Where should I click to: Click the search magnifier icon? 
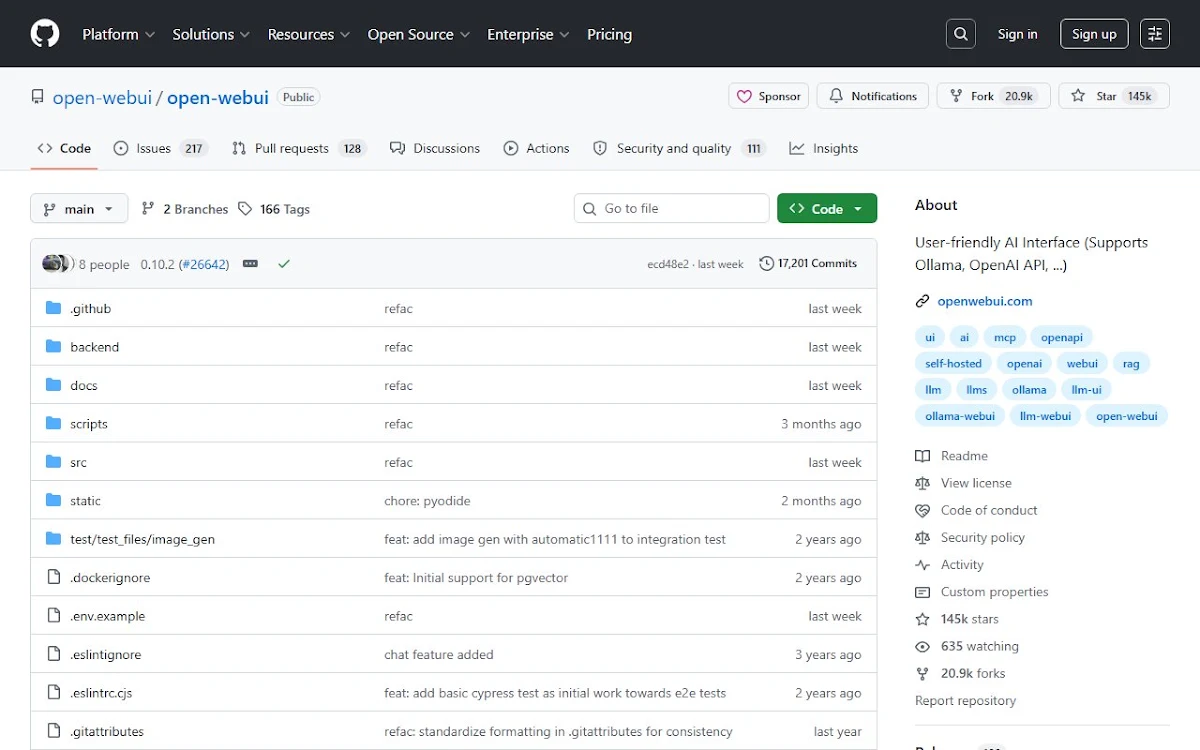tap(961, 34)
